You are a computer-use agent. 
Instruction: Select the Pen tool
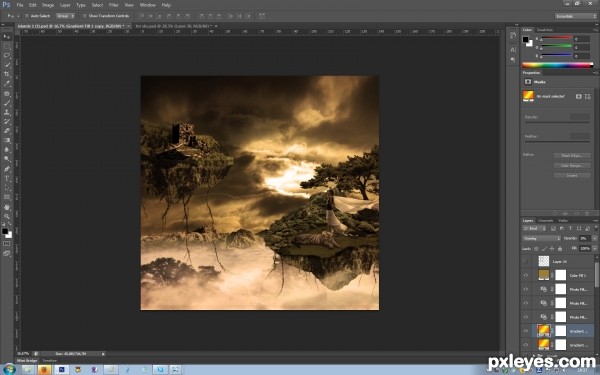[x=7, y=169]
